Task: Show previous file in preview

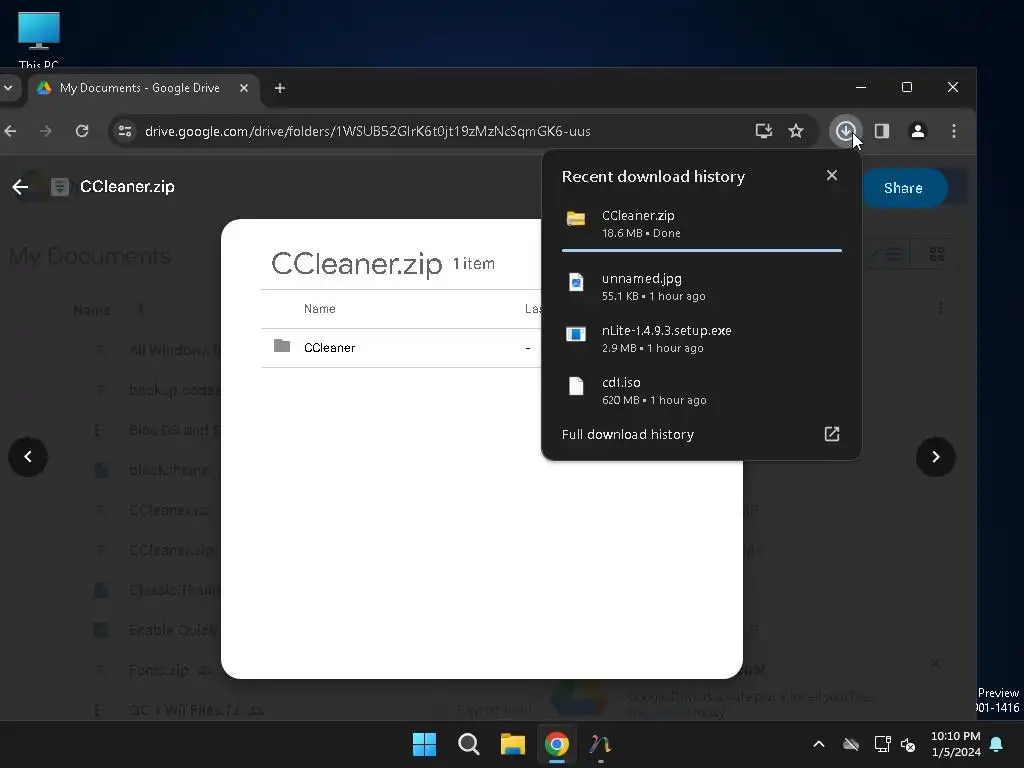Action: pyautogui.click(x=28, y=456)
